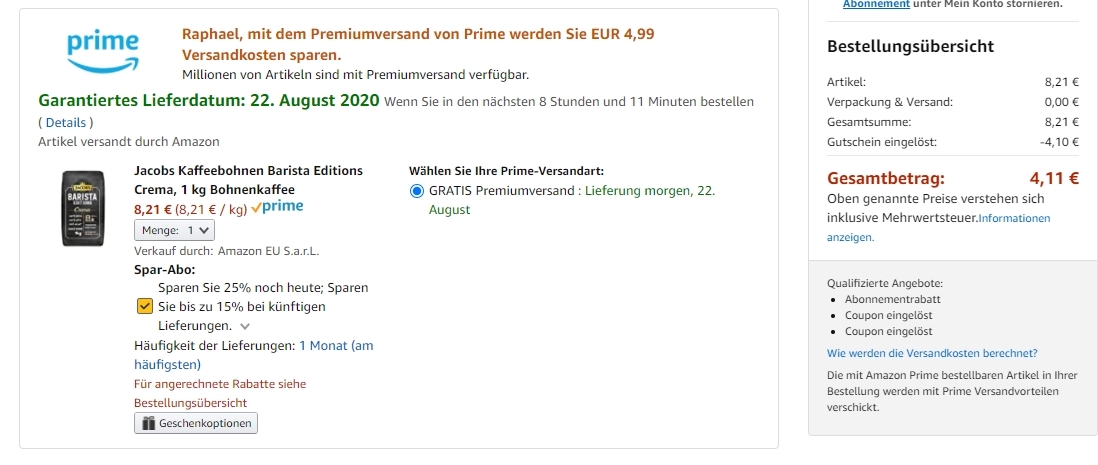Click the 'Sparen Sie 25% noch heute' label

coord(263,287)
